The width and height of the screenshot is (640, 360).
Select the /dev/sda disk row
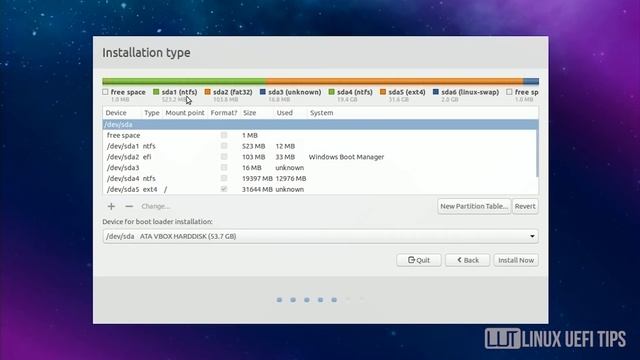(x=320, y=124)
